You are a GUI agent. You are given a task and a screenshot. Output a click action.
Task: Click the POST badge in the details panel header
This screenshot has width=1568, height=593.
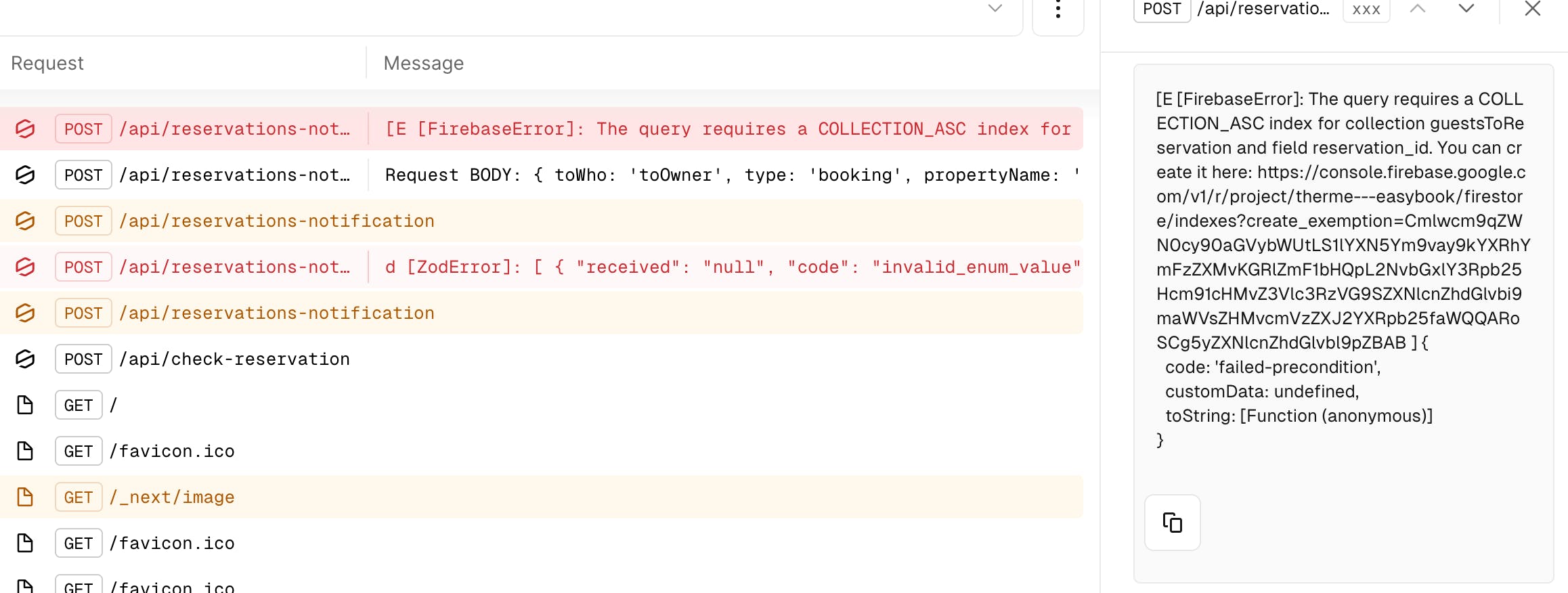point(1162,9)
